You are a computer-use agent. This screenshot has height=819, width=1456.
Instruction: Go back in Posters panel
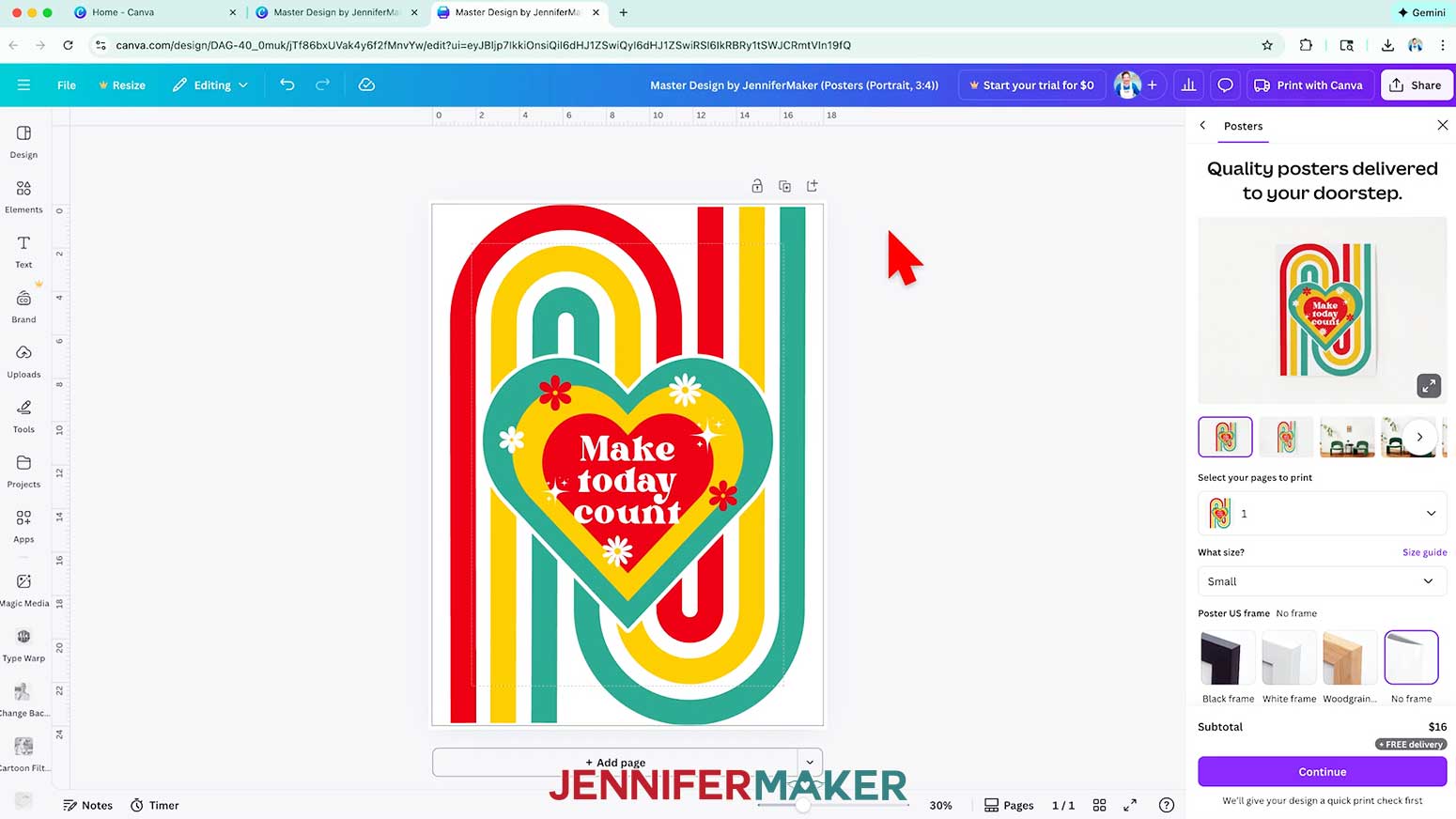pyautogui.click(x=1202, y=125)
